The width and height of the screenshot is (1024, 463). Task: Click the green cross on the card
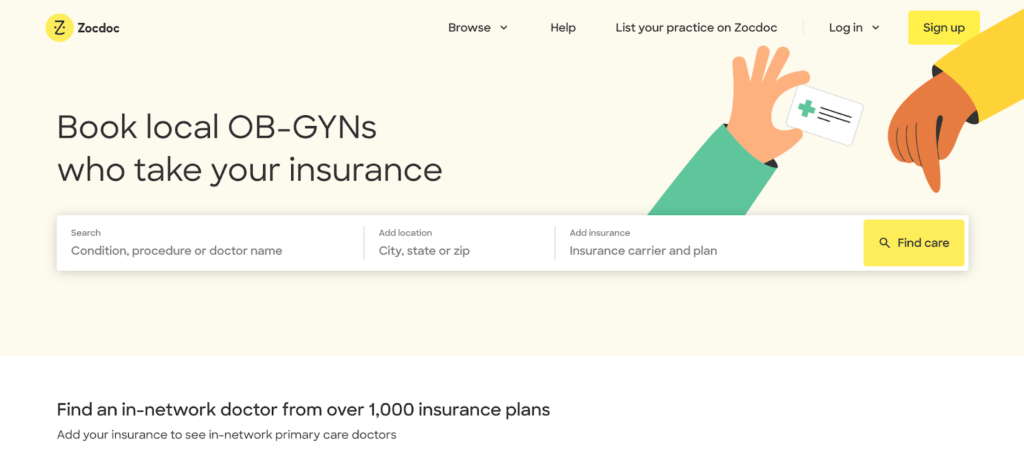pyautogui.click(x=807, y=108)
